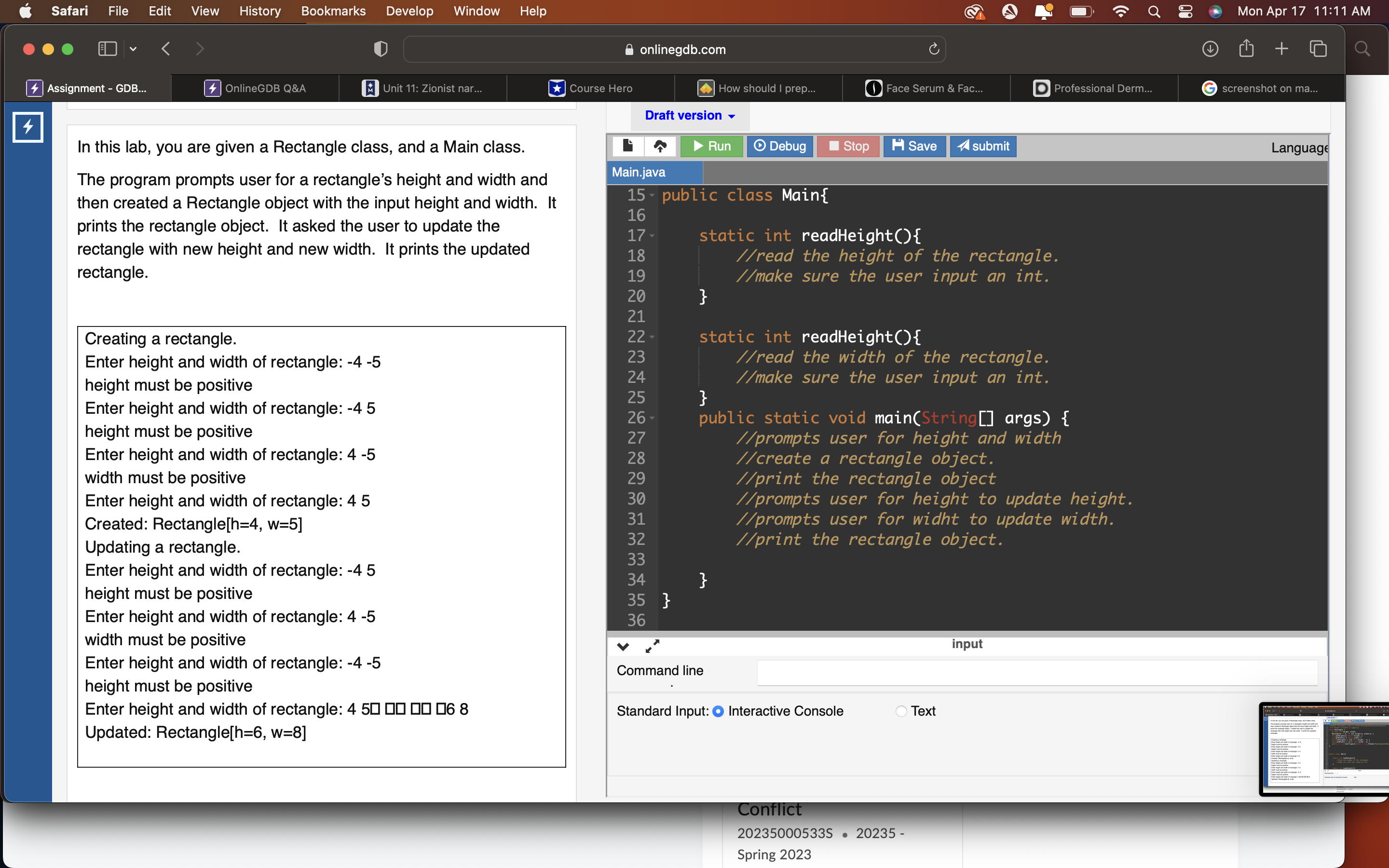Screen dimensions: 1389x868
Task: Select the Interactive Console radio button
Action: tap(718, 711)
